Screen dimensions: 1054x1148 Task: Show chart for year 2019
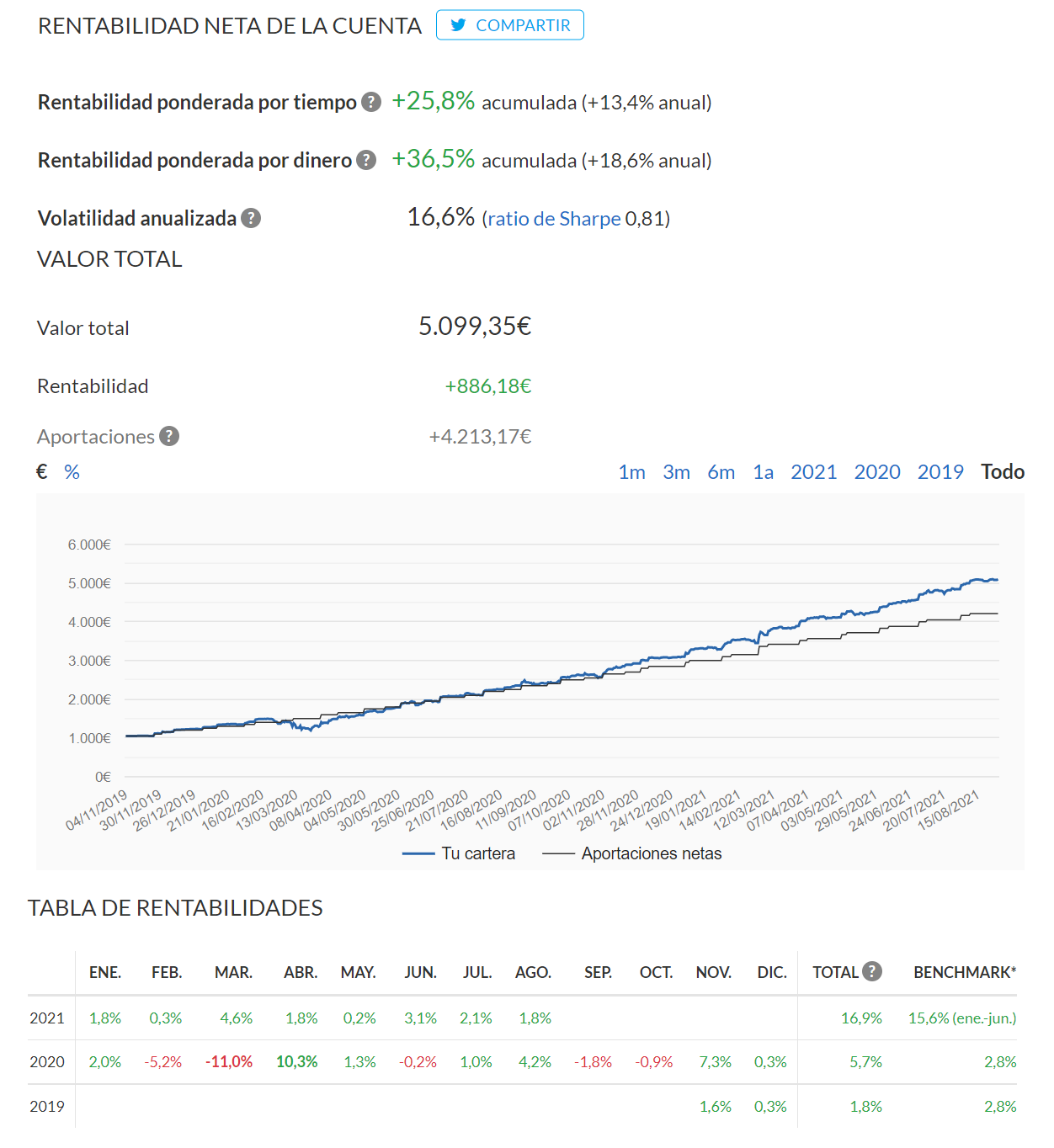coord(940,471)
